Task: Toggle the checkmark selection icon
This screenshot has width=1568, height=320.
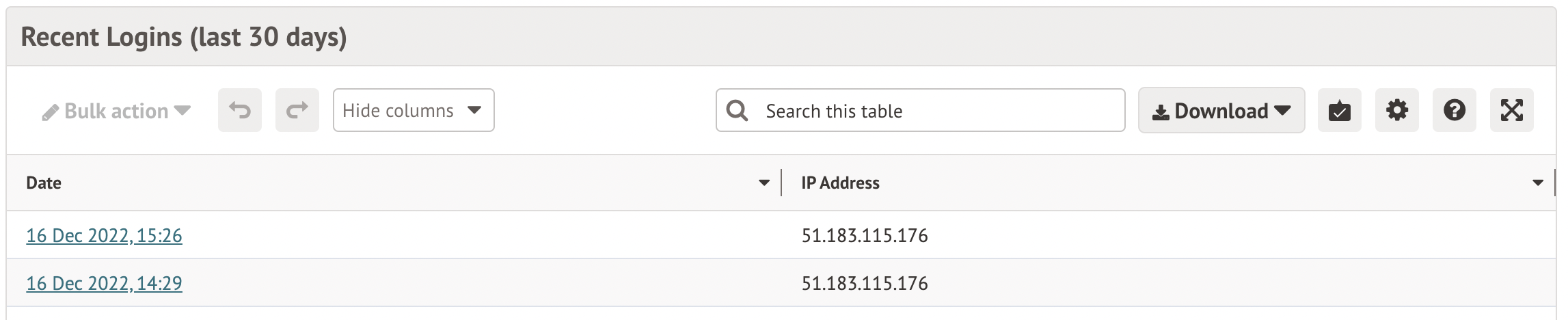Action: [1339, 110]
